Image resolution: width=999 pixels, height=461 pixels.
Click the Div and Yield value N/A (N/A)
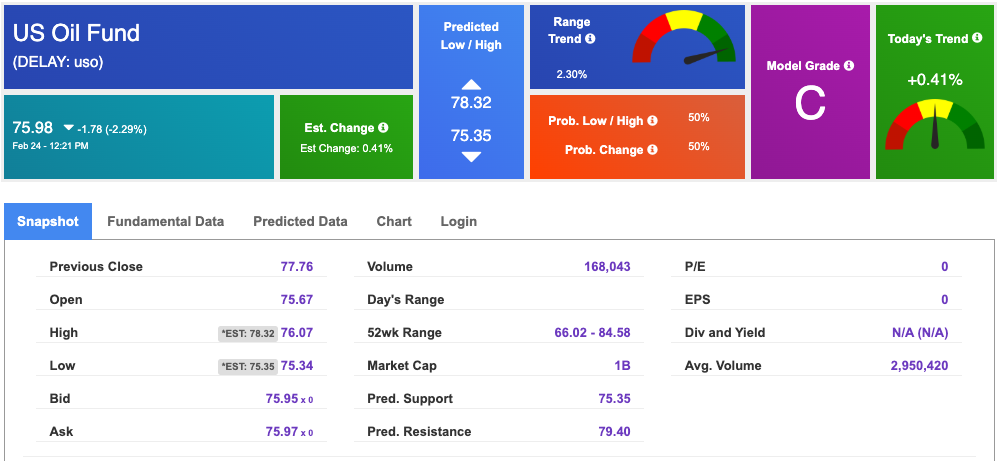(x=919, y=333)
